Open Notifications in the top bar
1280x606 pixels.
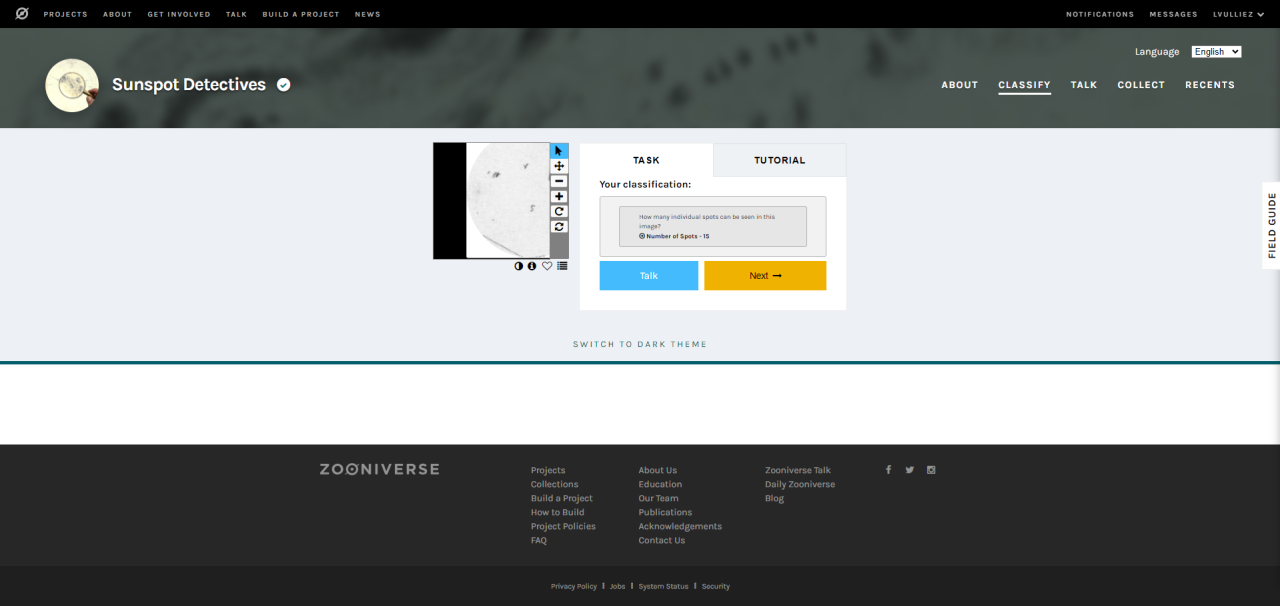coord(1100,15)
